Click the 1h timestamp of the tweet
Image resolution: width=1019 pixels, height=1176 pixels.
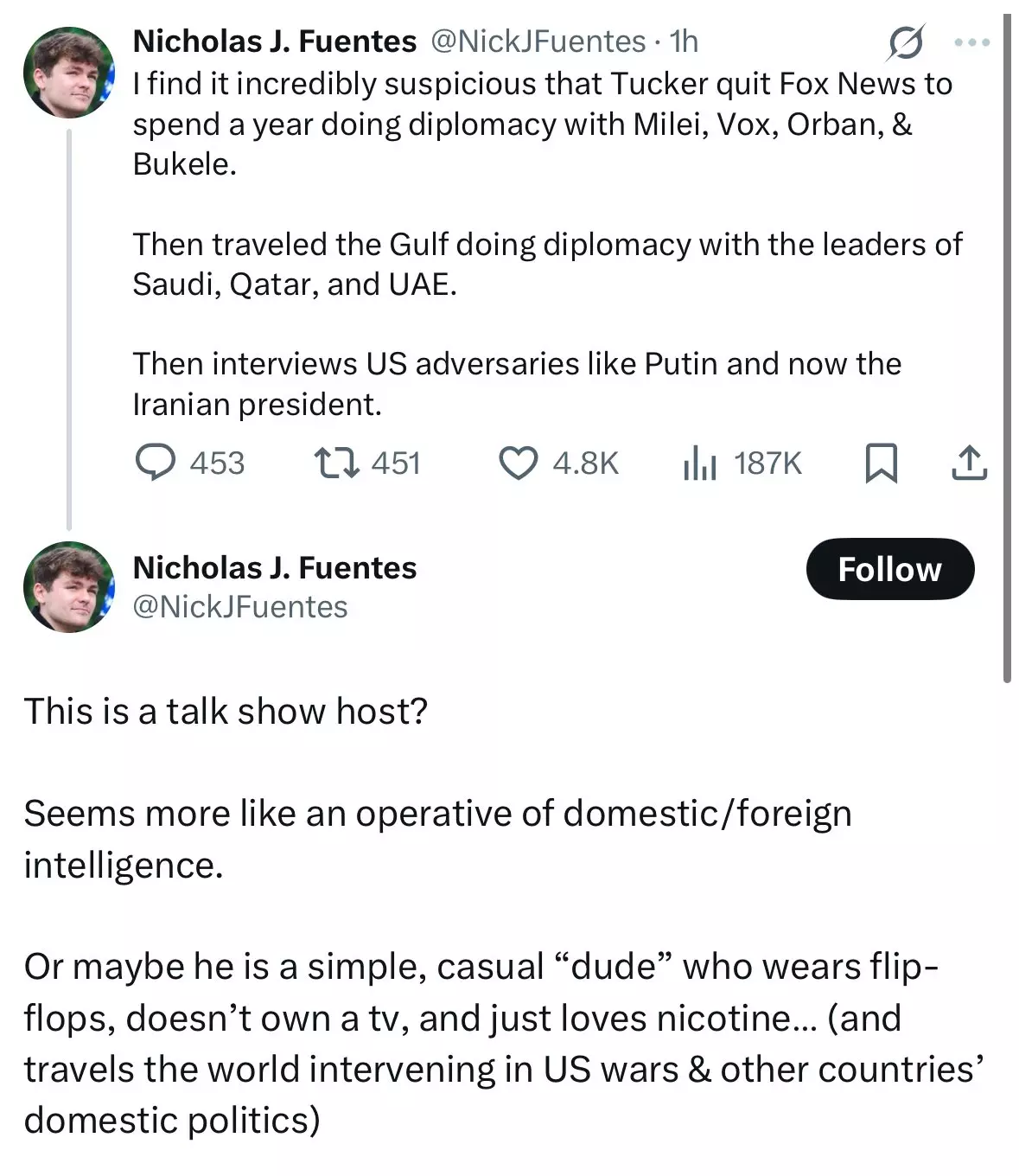[684, 41]
